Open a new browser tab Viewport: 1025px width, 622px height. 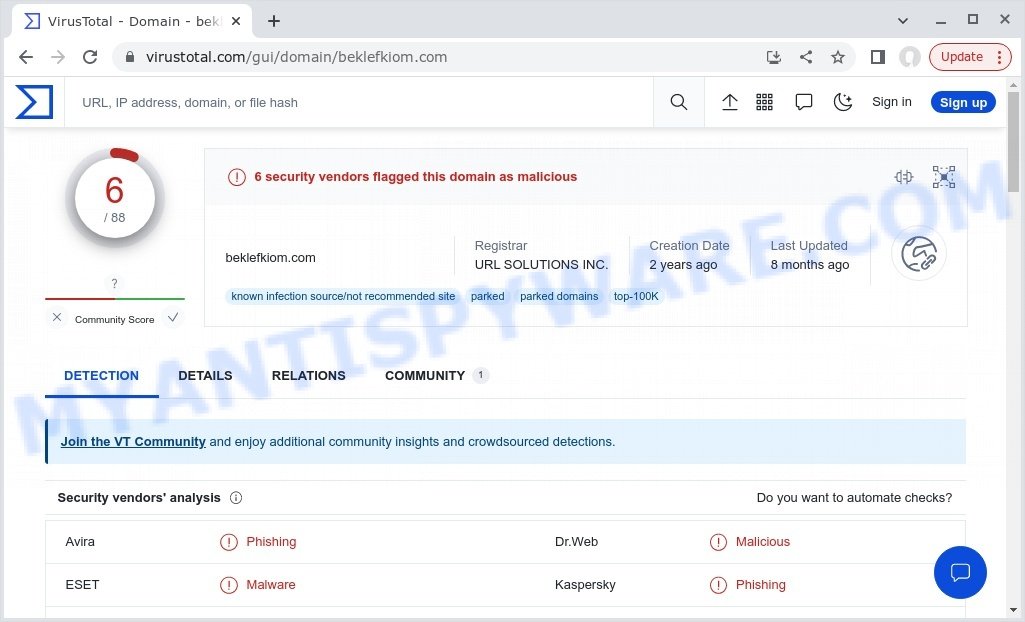click(x=274, y=21)
